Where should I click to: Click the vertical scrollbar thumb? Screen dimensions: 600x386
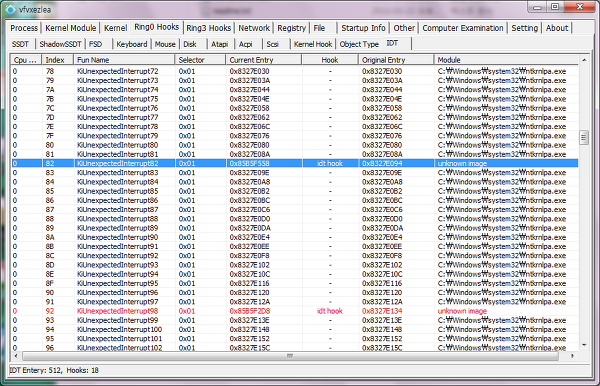[584, 137]
